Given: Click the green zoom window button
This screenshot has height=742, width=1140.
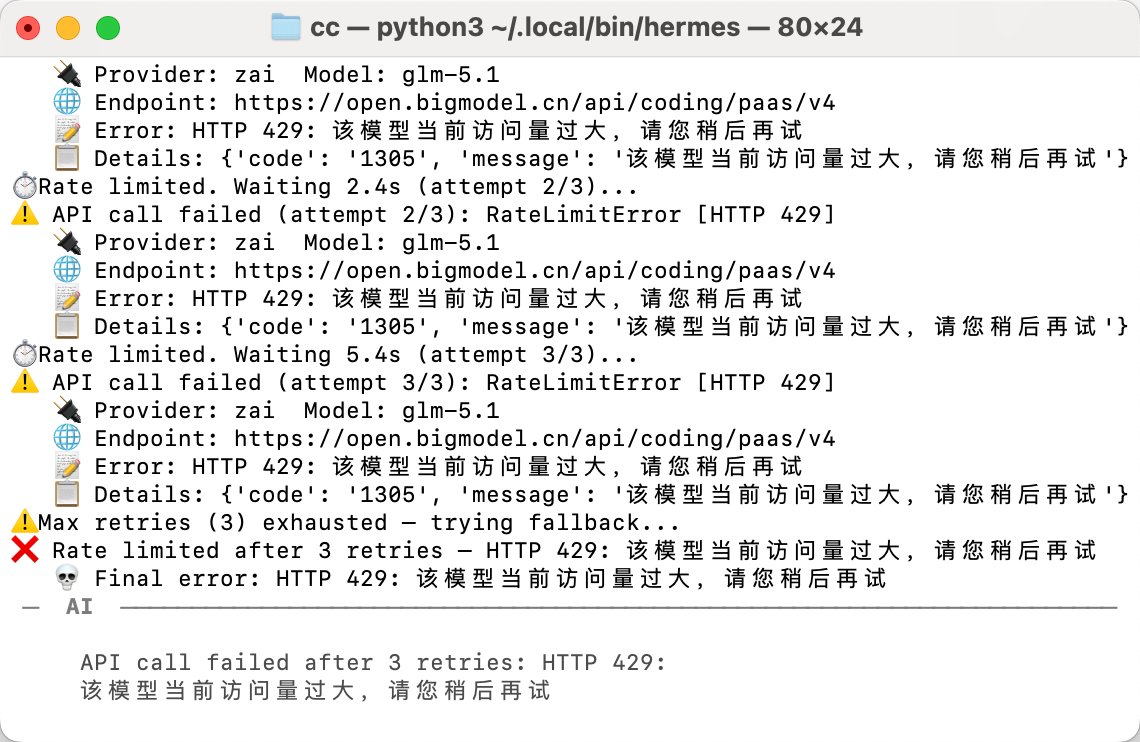Looking at the screenshot, I should pyautogui.click(x=108, y=28).
